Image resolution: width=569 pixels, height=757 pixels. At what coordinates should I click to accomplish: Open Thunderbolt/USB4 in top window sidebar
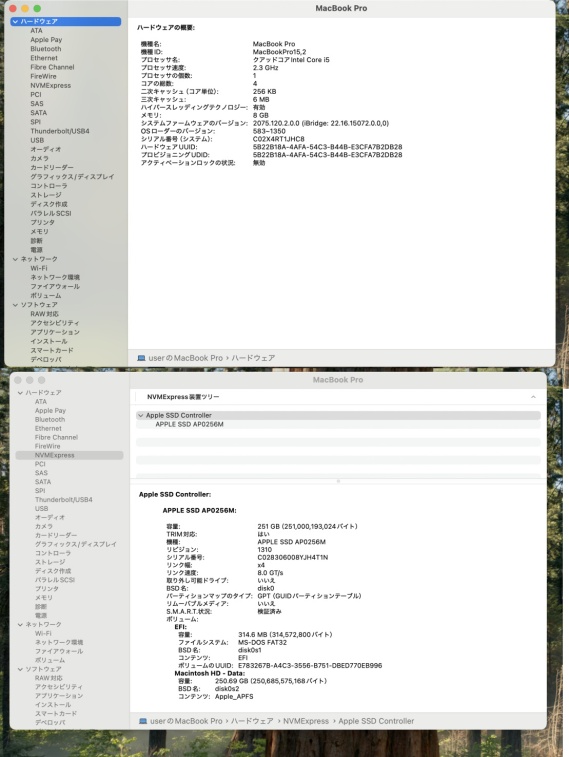click(60, 131)
